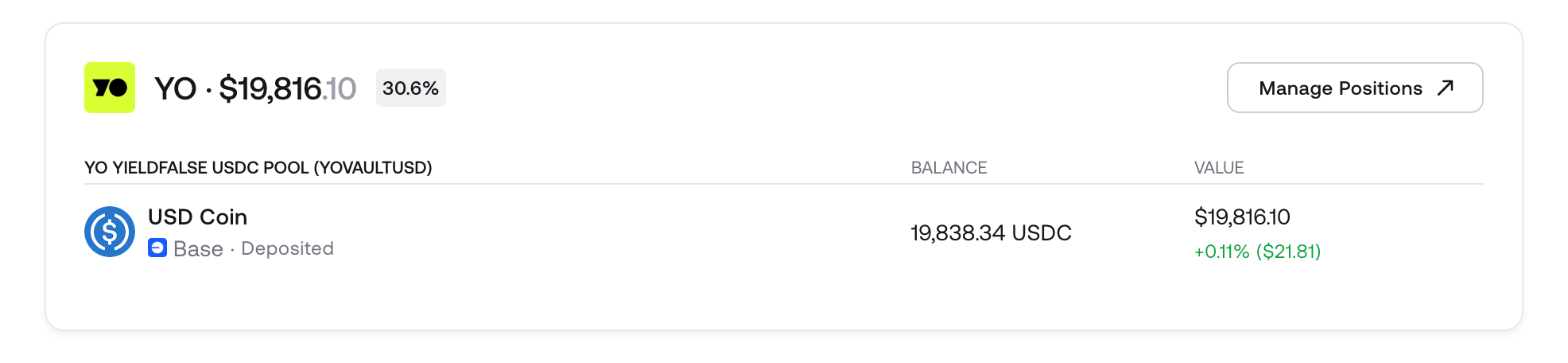Click the USD Coin token icon
Viewport: 1568px width, 363px height.
tap(110, 232)
